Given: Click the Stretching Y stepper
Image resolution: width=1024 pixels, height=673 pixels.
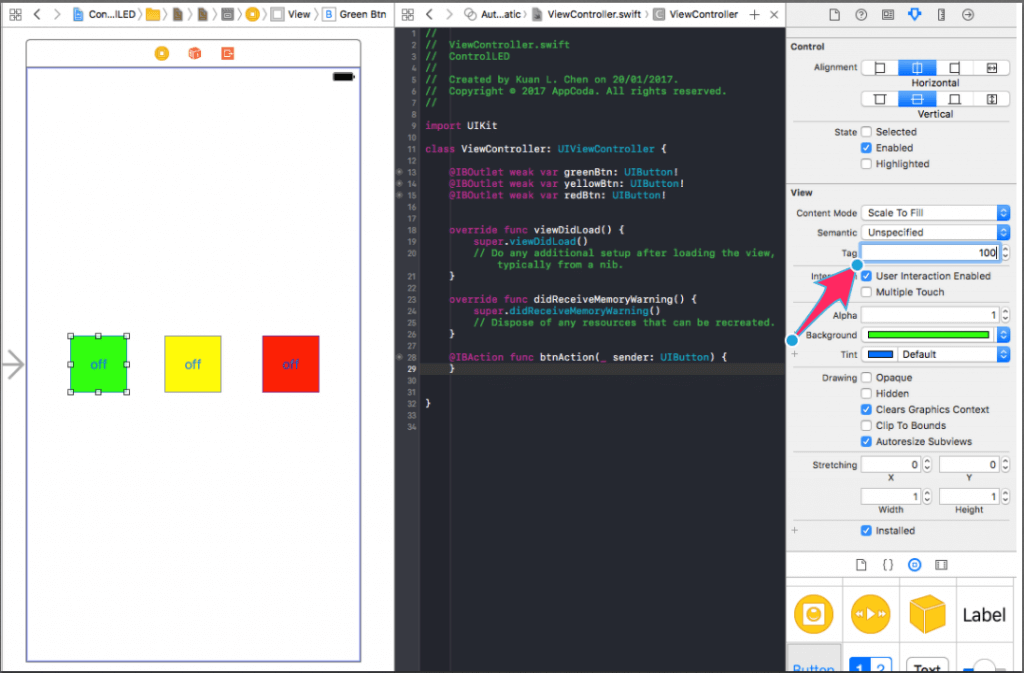Looking at the screenshot, I should [1005, 465].
